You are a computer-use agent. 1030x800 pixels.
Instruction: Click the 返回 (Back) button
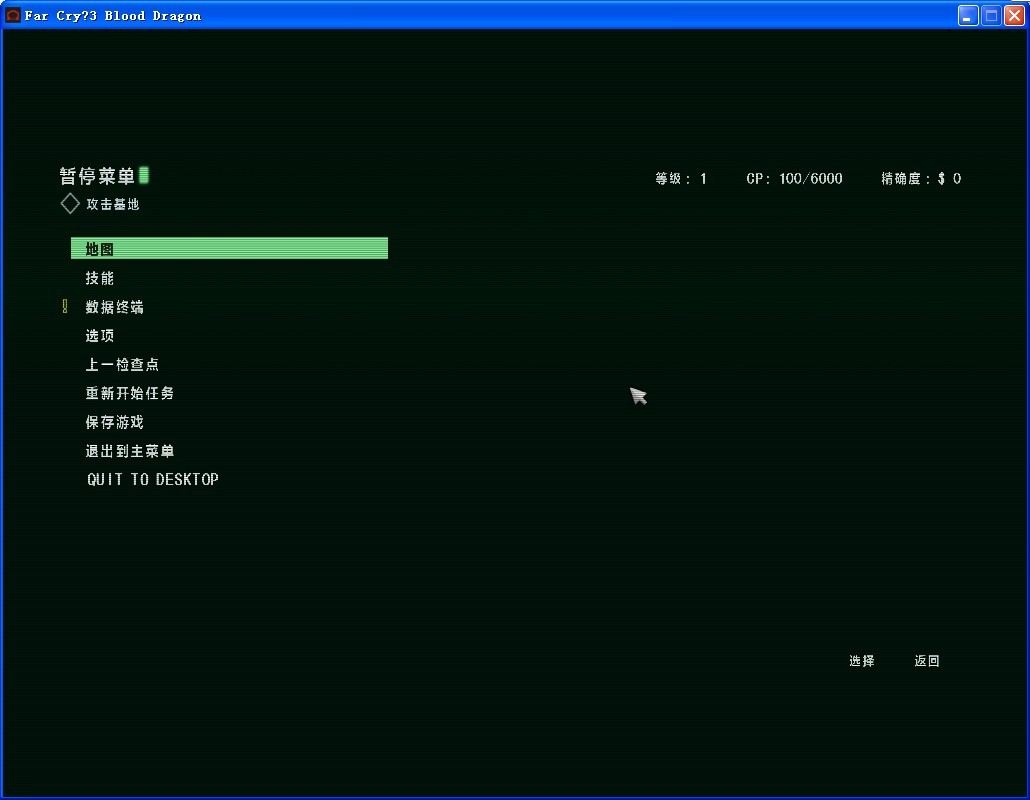(x=927, y=661)
